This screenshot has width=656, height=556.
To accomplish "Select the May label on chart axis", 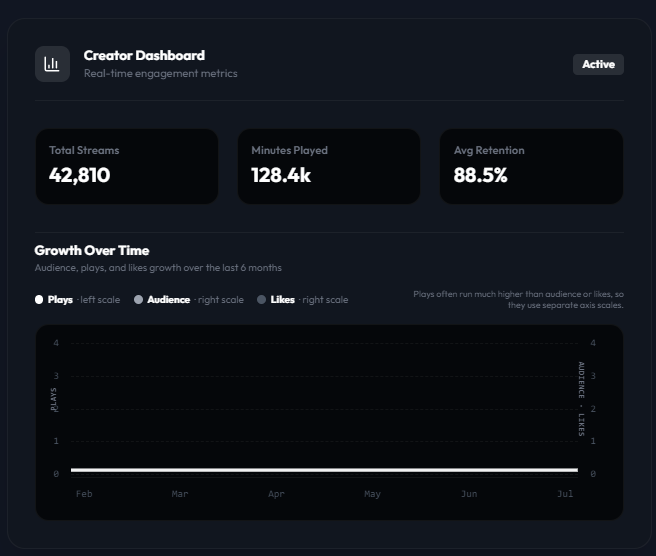I will click(372, 494).
